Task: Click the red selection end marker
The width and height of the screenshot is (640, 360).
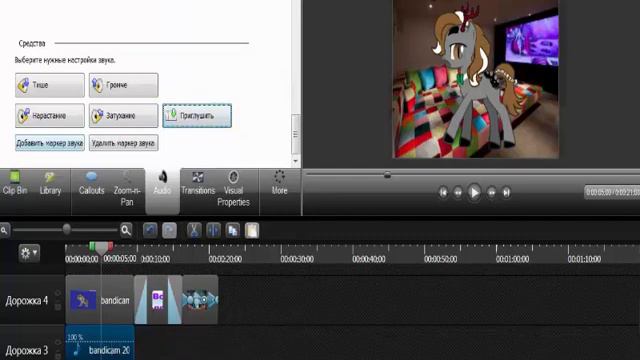Action: tap(110, 246)
